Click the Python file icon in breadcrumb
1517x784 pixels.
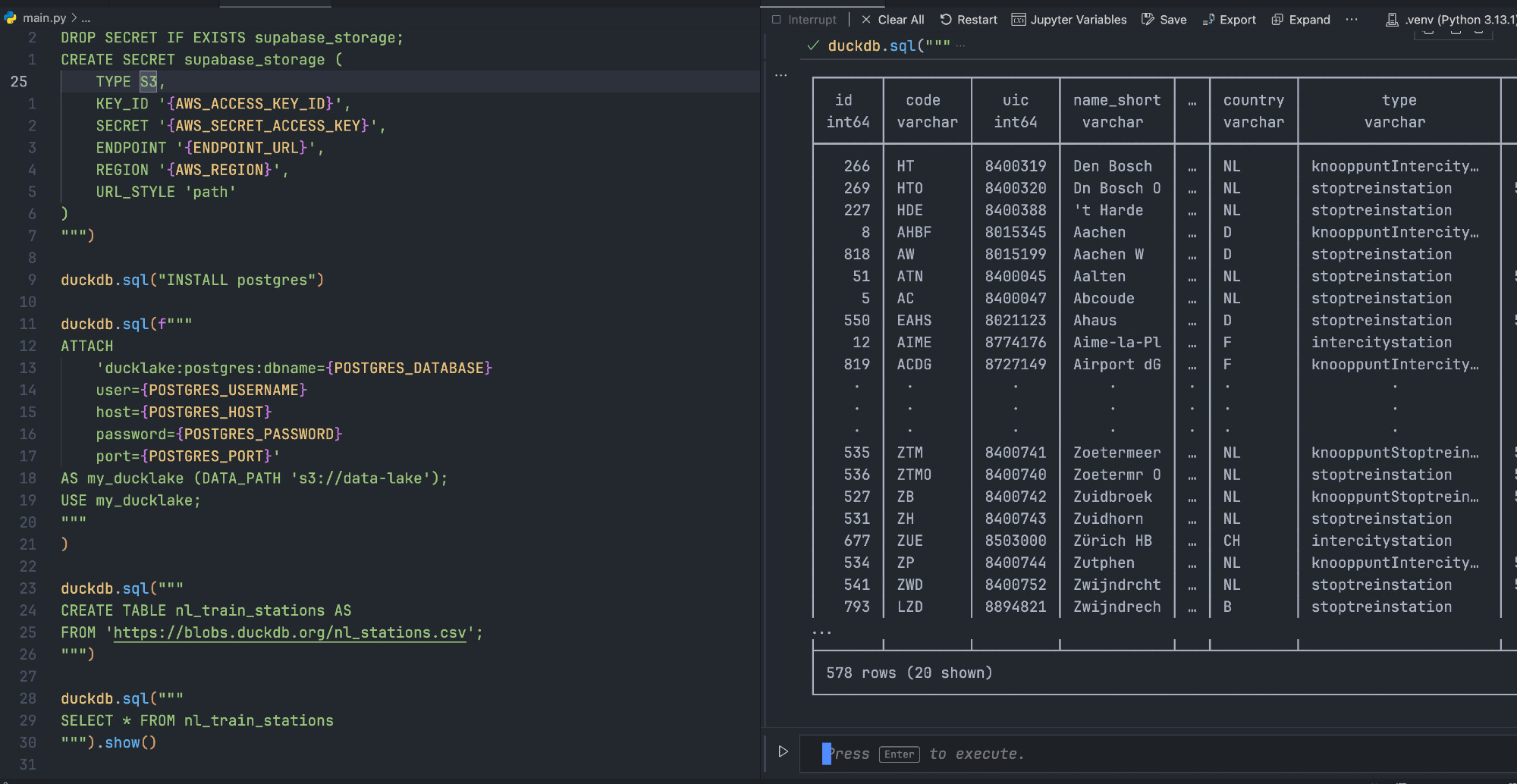click(x=10, y=17)
